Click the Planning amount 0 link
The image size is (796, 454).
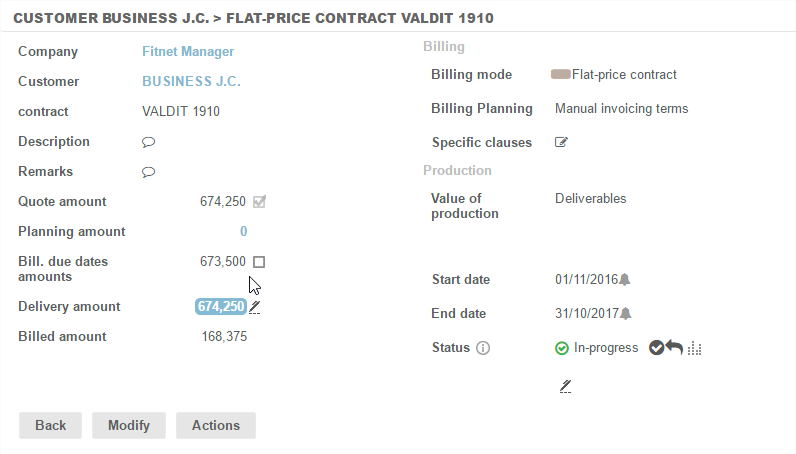point(243,232)
